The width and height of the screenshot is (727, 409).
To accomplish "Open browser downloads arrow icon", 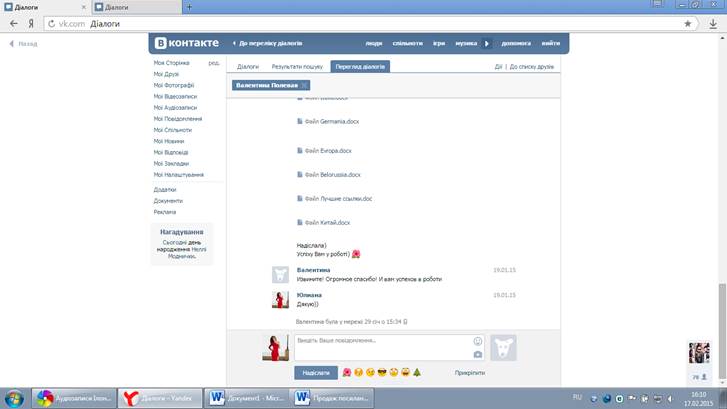I will 713,24.
